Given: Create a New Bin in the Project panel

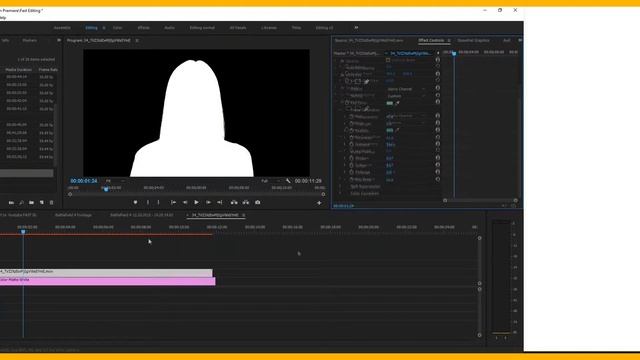Looking at the screenshot, I should (x=31, y=202).
